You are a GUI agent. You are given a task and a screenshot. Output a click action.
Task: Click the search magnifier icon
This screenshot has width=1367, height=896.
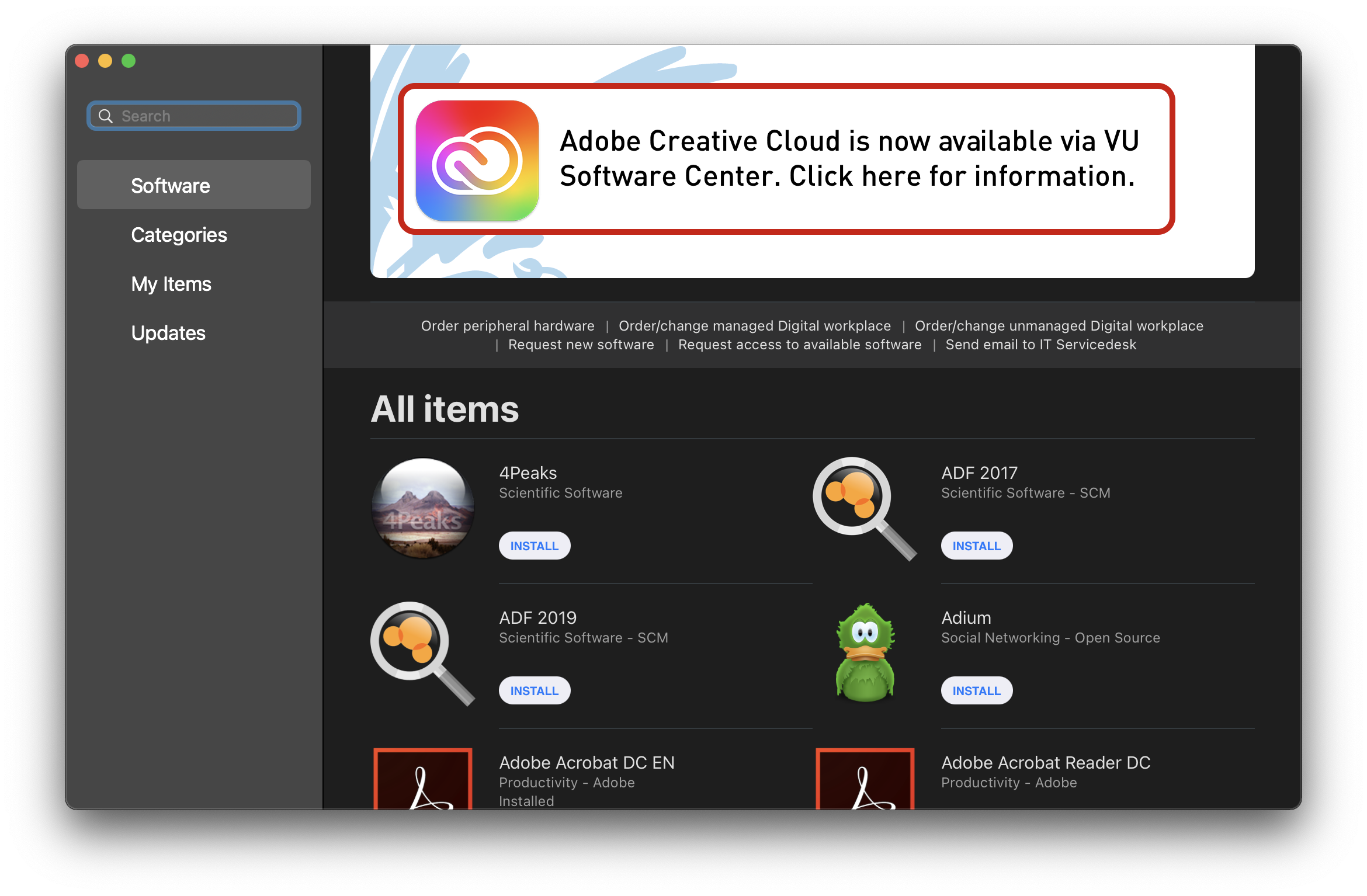(106, 116)
